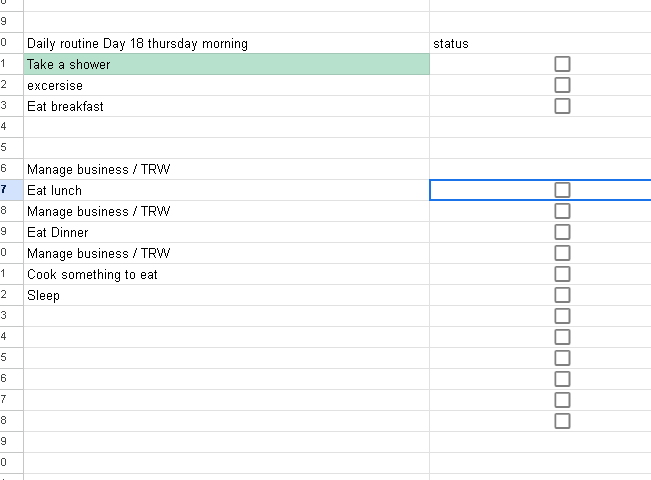Mark the "Sleep" task checkbox
This screenshot has width=651, height=480.
[x=562, y=295]
